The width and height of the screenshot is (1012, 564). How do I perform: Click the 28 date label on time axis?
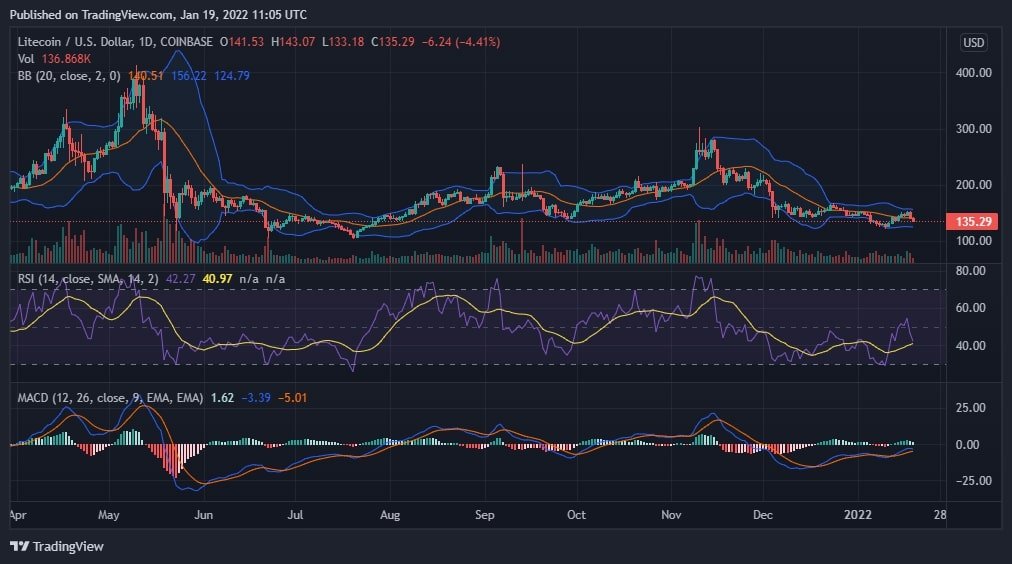pyautogui.click(x=940, y=515)
